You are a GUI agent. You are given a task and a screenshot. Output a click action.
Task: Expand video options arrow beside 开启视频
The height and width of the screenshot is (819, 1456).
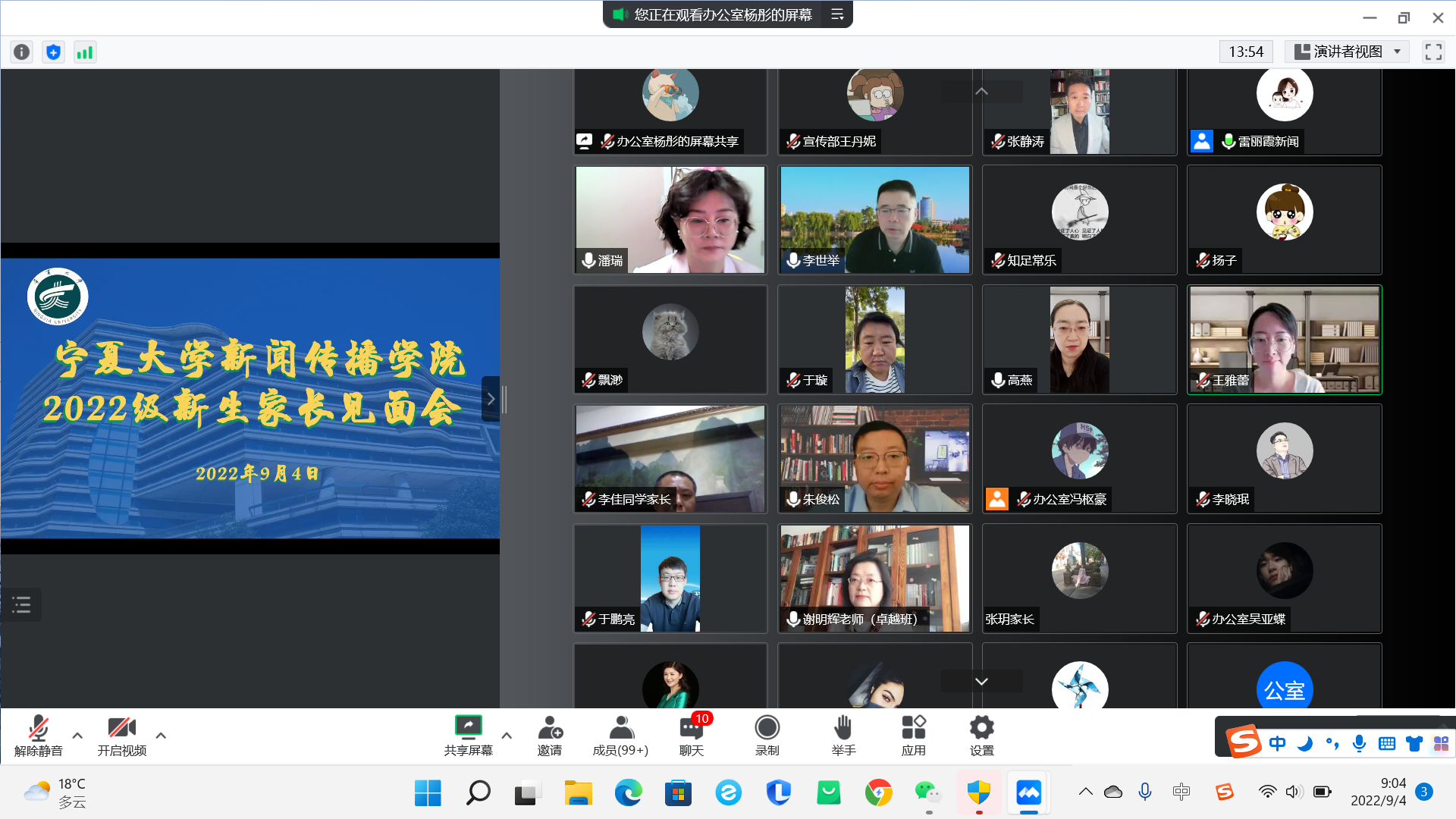pos(161,736)
